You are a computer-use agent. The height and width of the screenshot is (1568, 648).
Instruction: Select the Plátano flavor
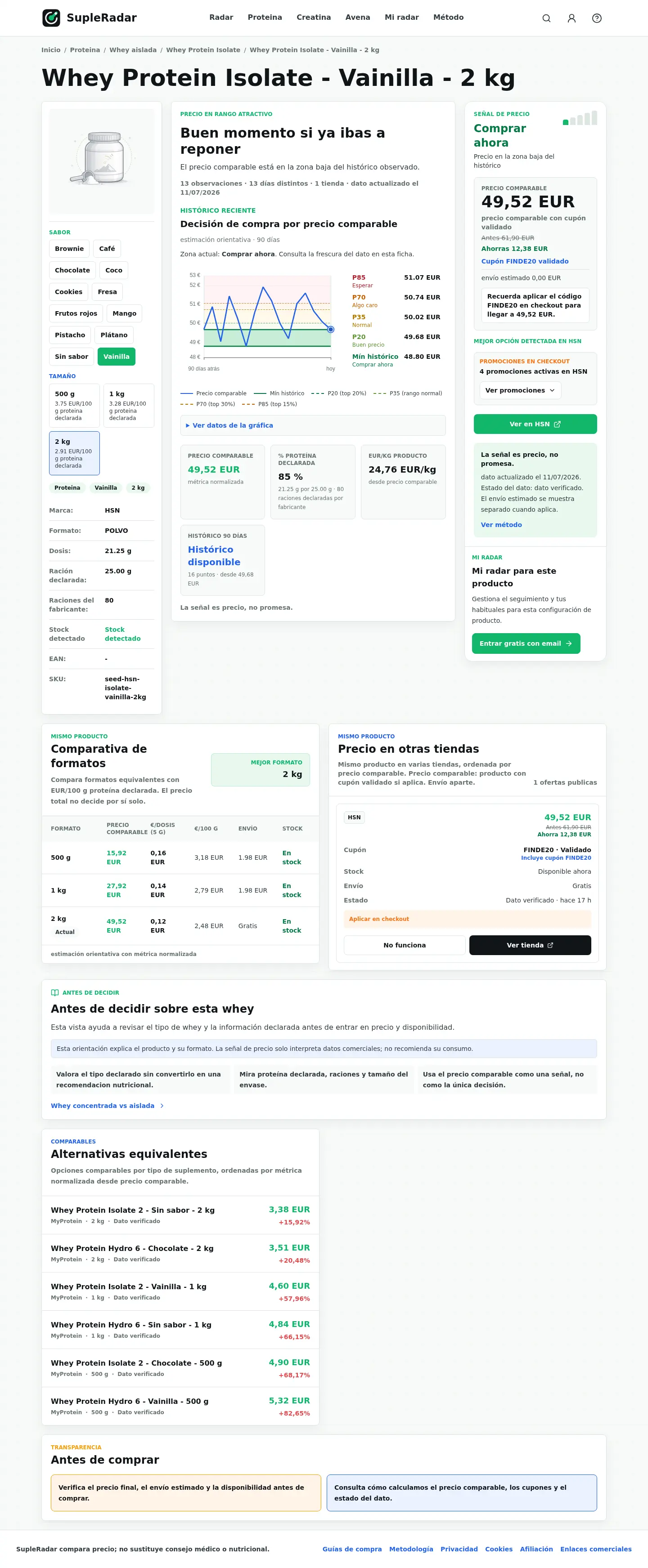pyautogui.click(x=114, y=335)
